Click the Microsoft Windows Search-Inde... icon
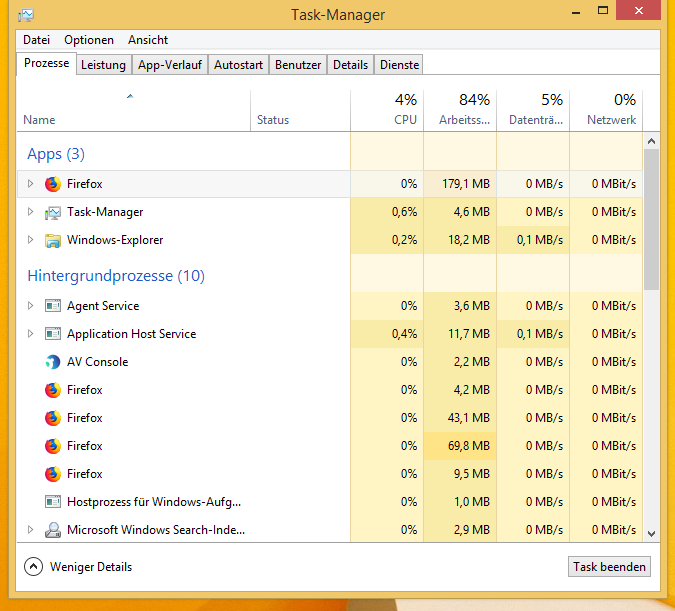Image resolution: width=675 pixels, height=611 pixels. coord(53,530)
